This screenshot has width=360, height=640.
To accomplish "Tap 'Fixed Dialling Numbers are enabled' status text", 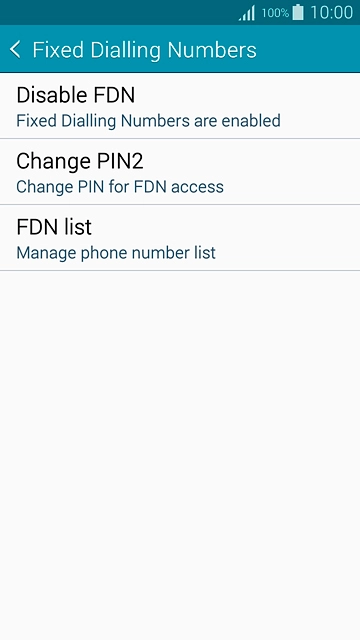I will [x=148, y=121].
